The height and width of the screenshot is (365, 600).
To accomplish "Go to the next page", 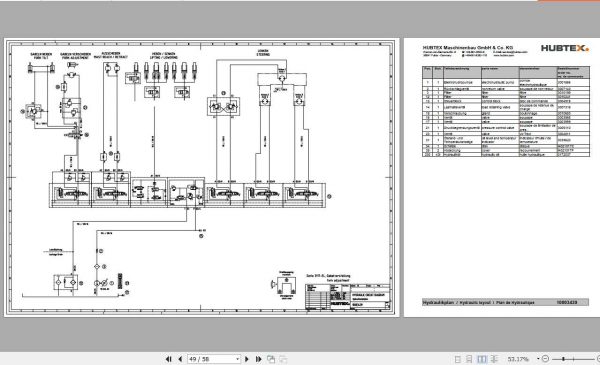I will tap(247, 359).
